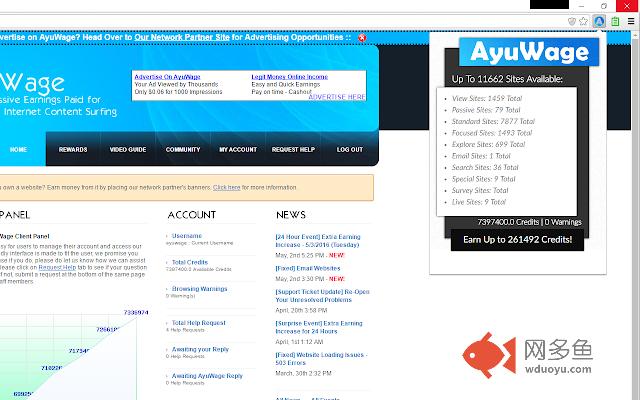The image size is (640, 400).
Task: Click Up To 11662 Sites Available heading
Action: coord(507,79)
